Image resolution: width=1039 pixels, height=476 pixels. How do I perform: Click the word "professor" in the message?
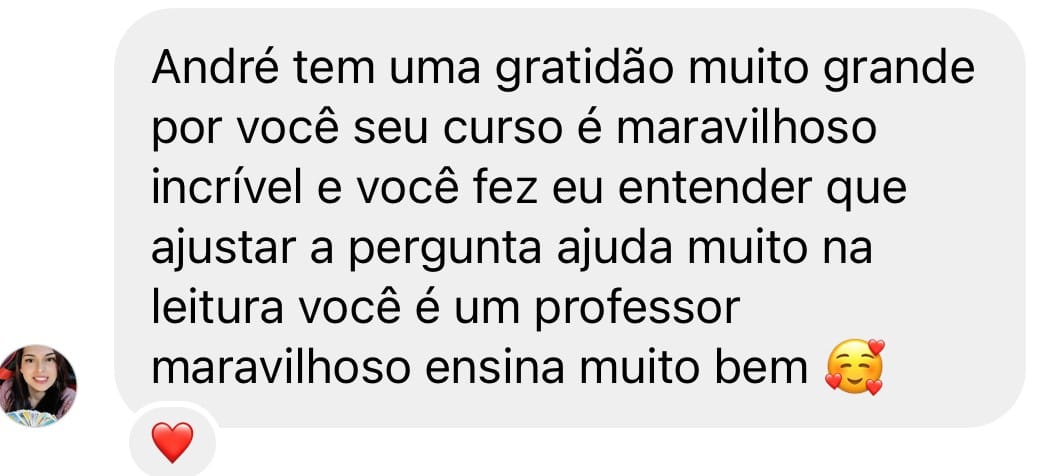point(637,310)
